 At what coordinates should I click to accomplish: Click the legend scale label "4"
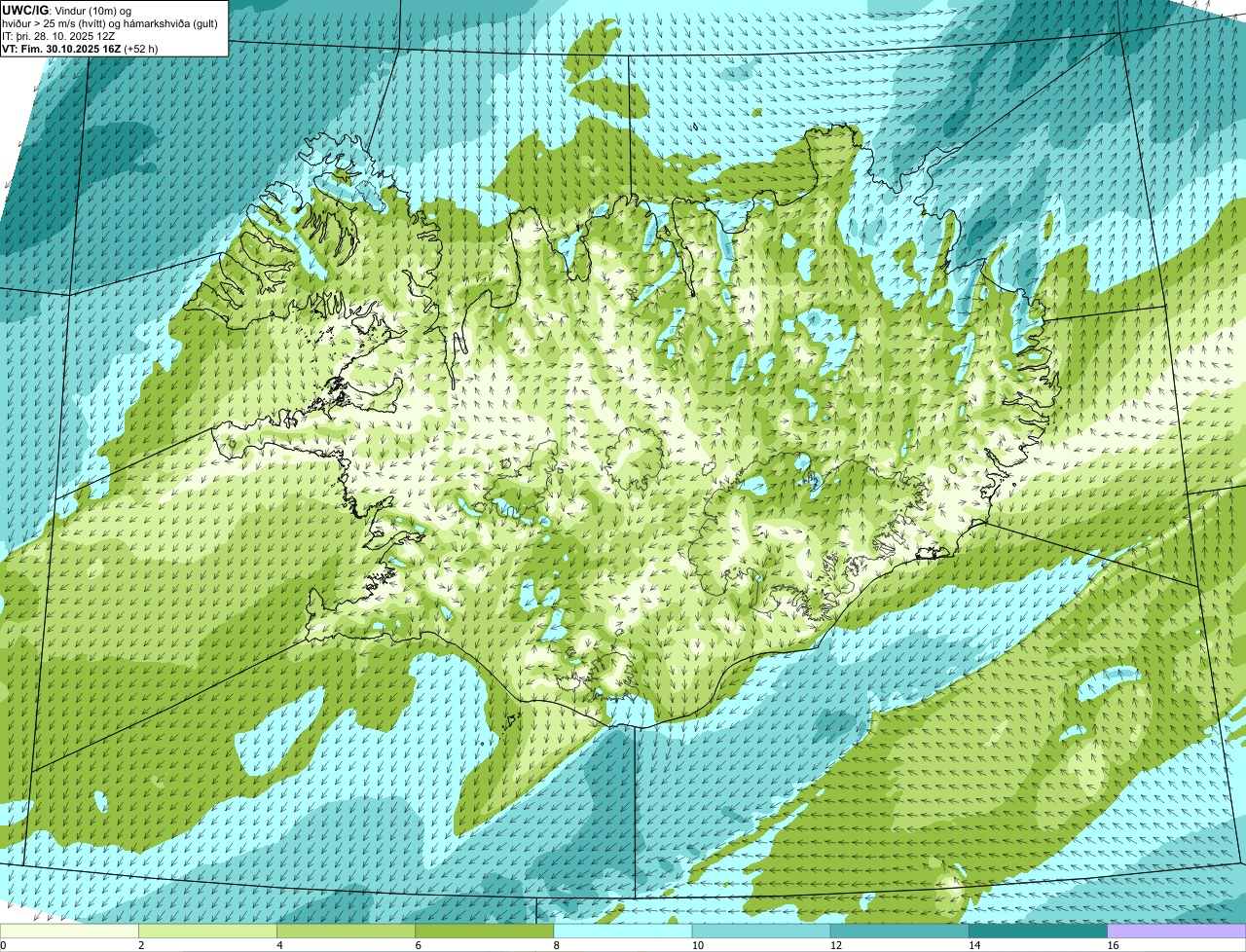click(279, 945)
